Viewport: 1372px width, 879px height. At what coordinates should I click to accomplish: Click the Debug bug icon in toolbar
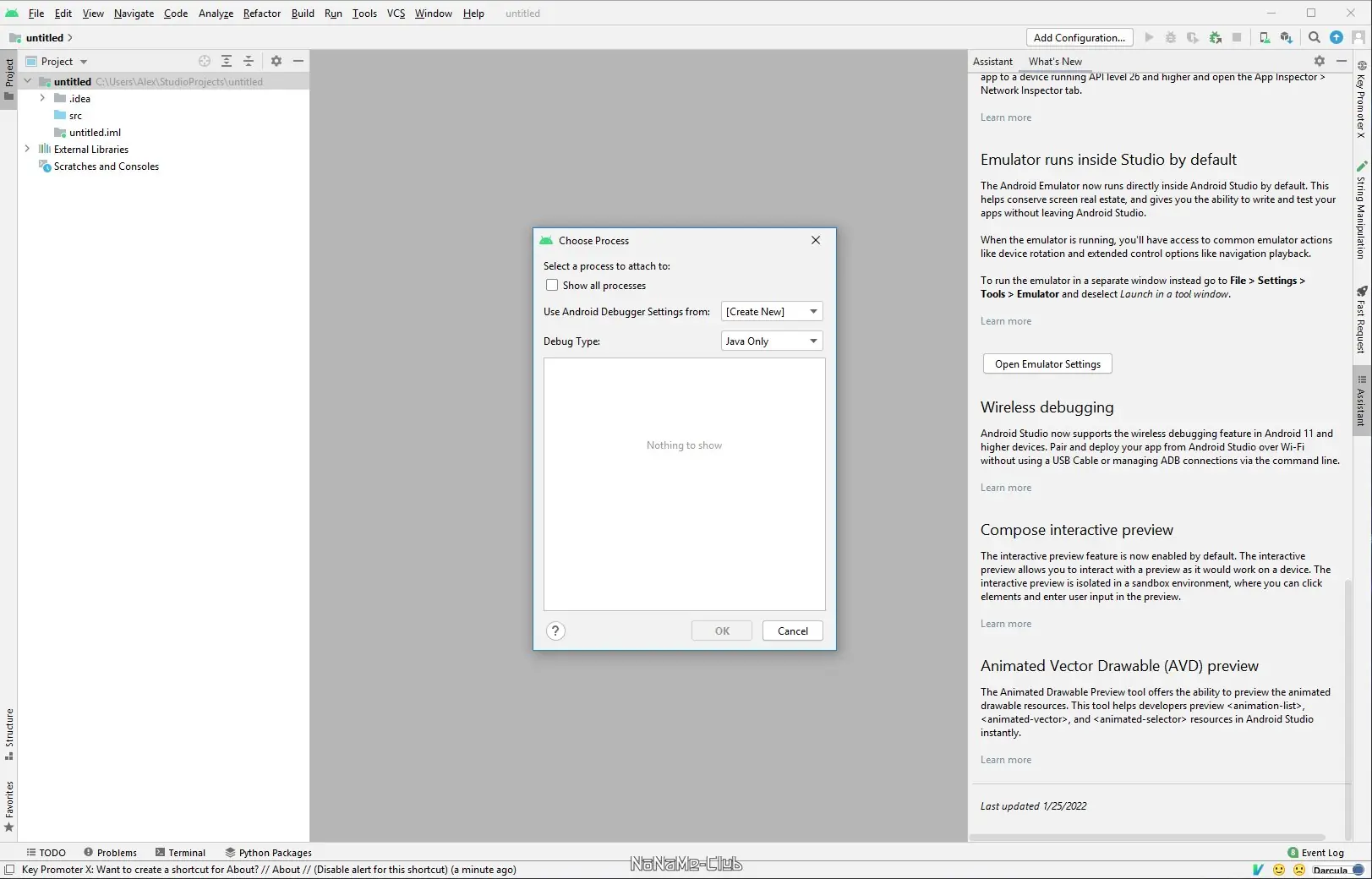[1171, 37]
